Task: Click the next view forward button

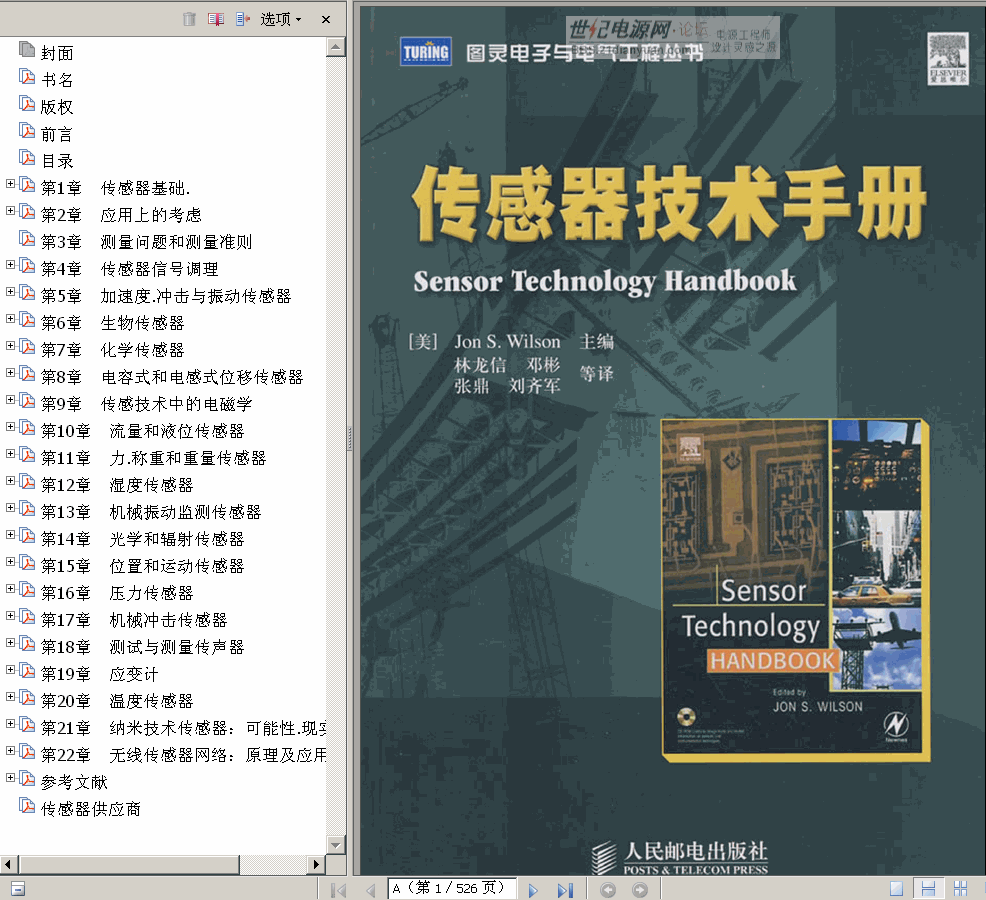Action: point(640,890)
